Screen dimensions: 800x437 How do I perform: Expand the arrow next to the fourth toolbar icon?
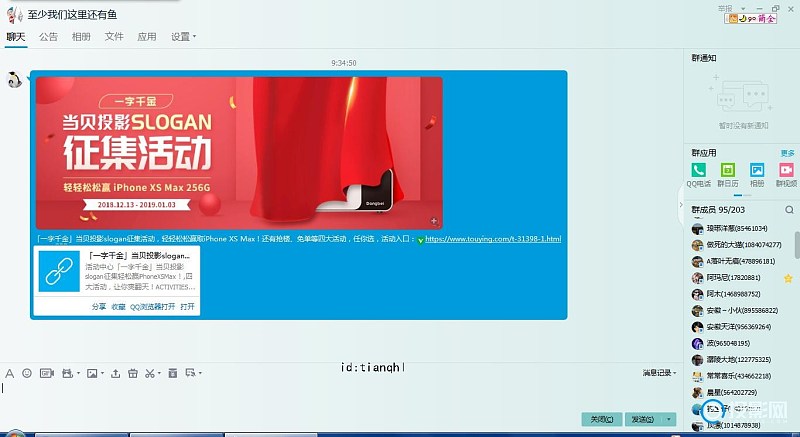[78, 373]
